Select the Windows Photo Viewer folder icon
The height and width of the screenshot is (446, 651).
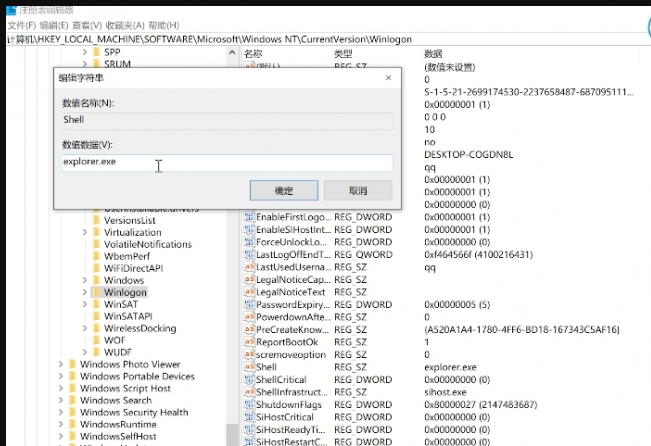[x=72, y=364]
